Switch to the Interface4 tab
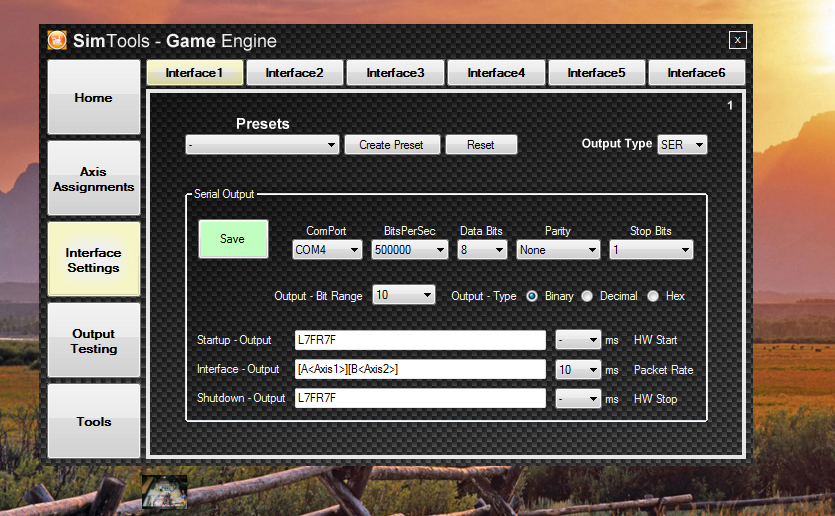 496,73
